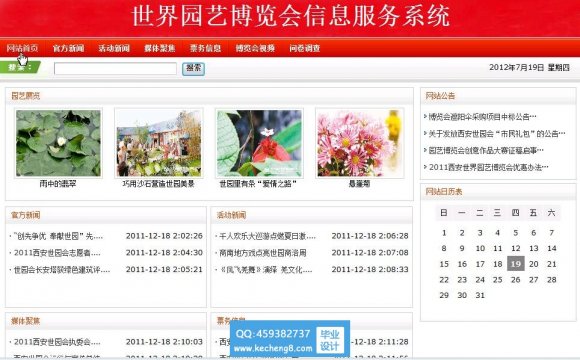This screenshot has height=360, width=580.
Task: Go to 媒体聚焦 in the navigation bar
Action: (x=160, y=48)
